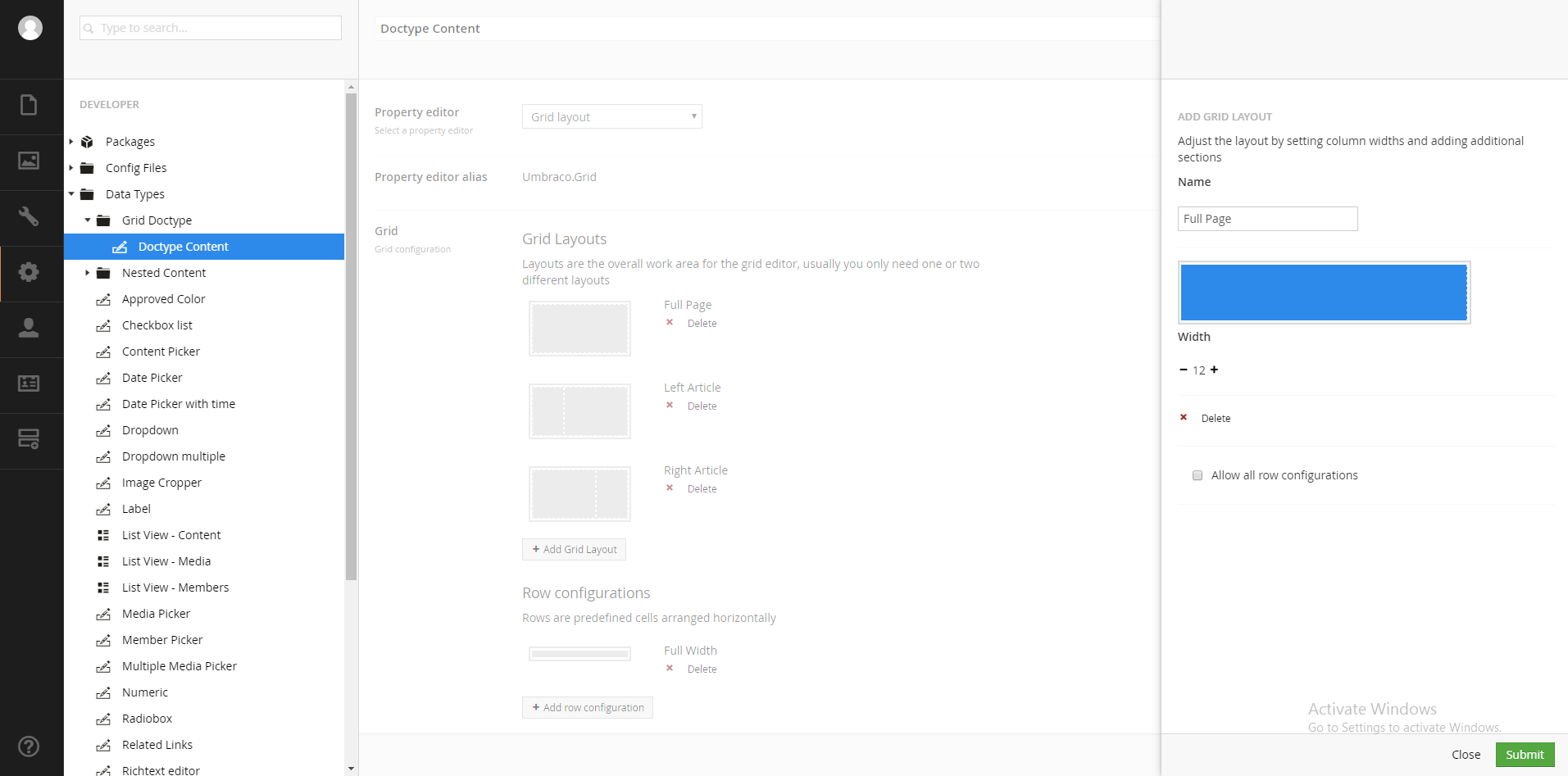
Task: Open the Right Article layout thumbnail
Action: click(579, 494)
